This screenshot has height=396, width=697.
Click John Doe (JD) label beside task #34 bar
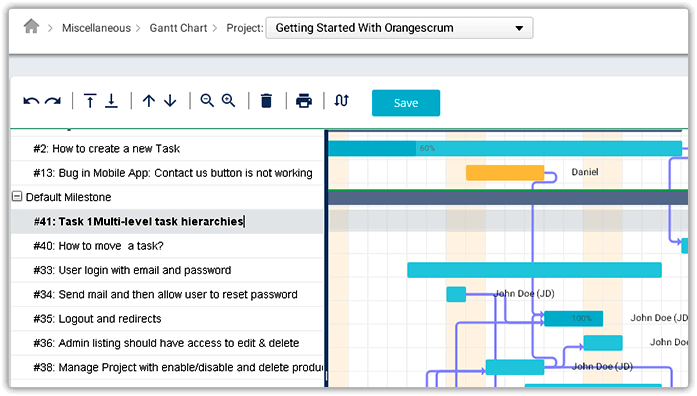[525, 293]
